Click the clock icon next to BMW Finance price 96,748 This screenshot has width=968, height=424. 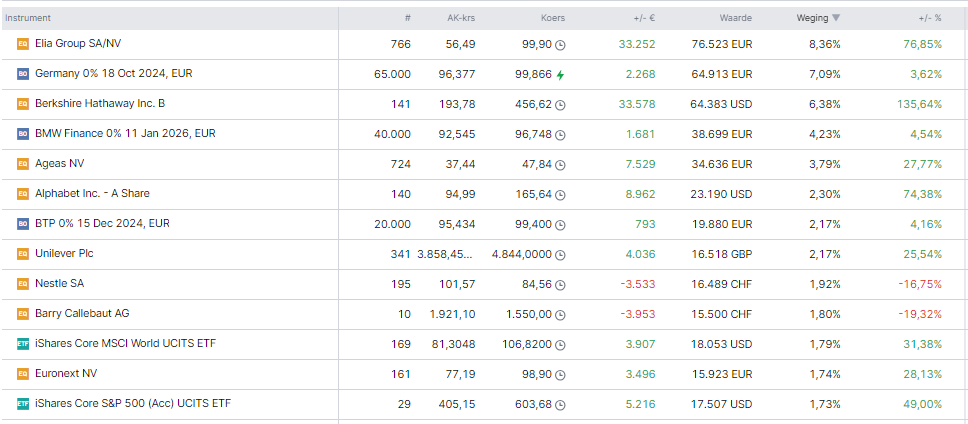click(x=560, y=135)
